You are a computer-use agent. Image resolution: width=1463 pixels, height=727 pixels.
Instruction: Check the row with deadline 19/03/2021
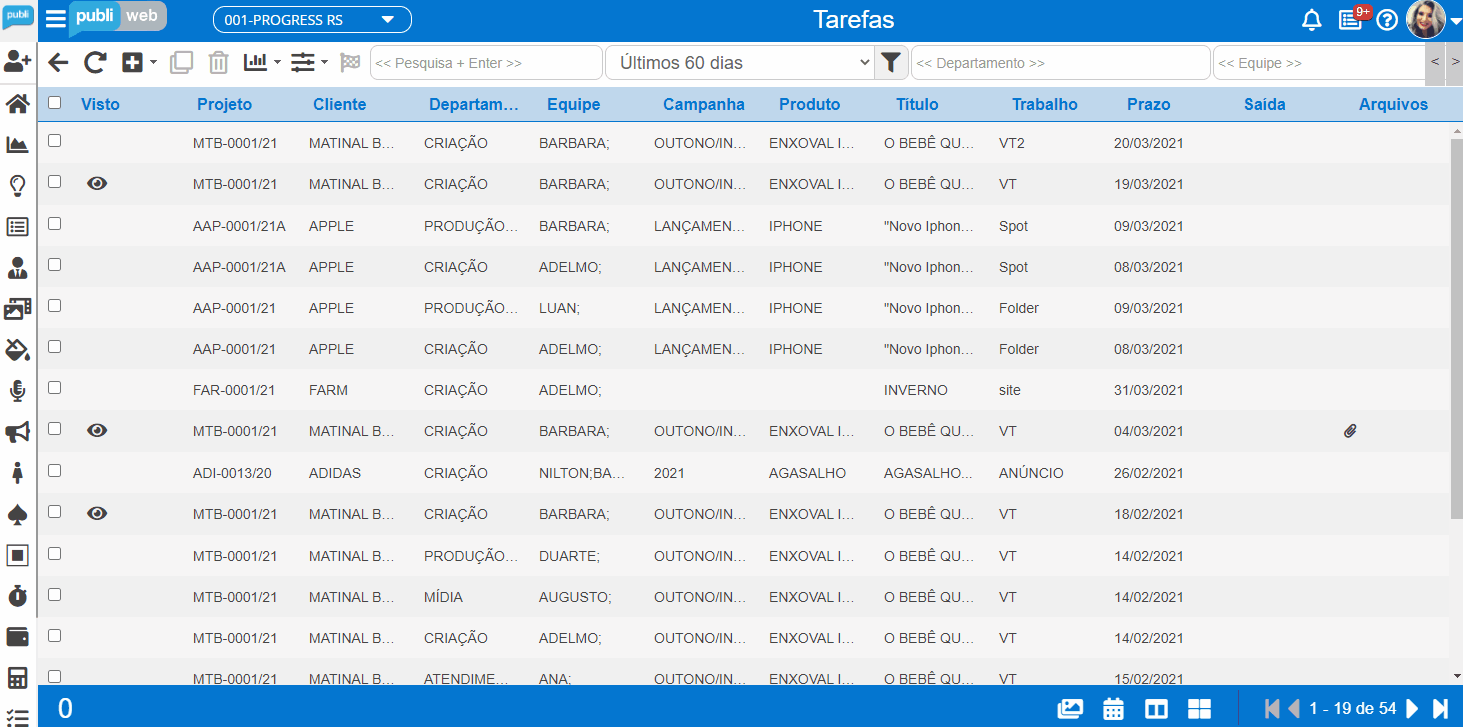coord(54,182)
